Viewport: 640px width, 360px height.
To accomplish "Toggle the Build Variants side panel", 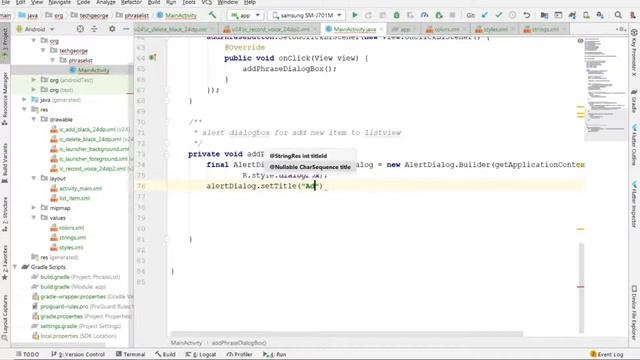I will point(5,163).
